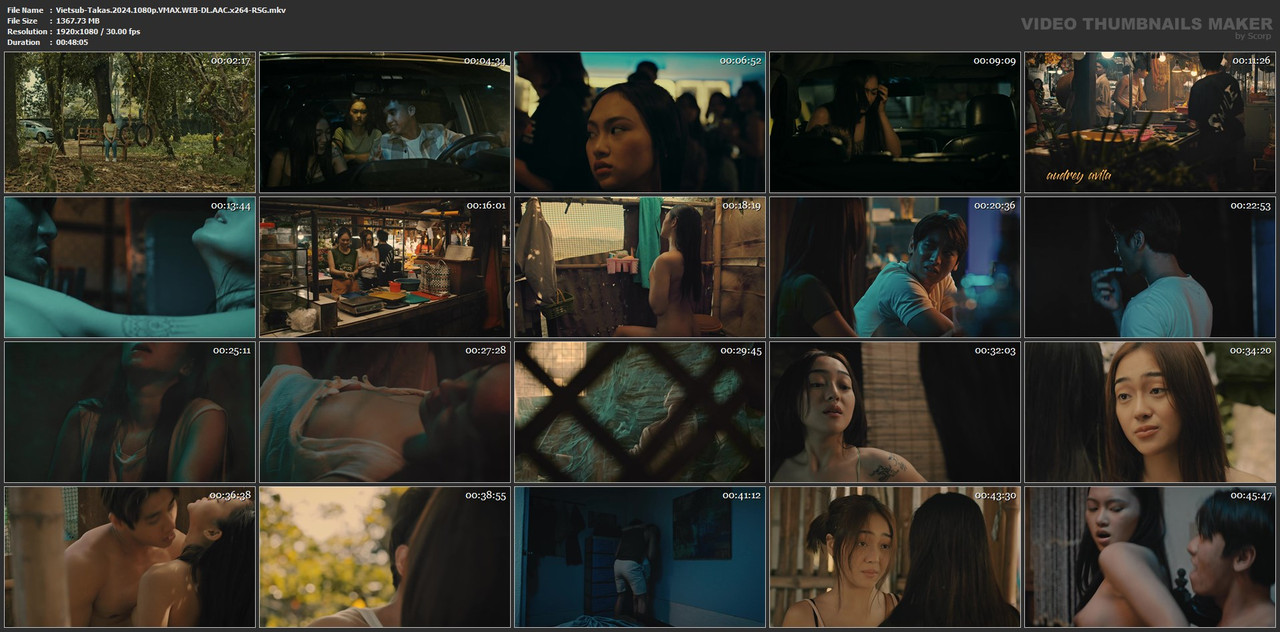Pick the market thumbnail at 00:11:26
1280x632 pixels.
tap(1150, 122)
